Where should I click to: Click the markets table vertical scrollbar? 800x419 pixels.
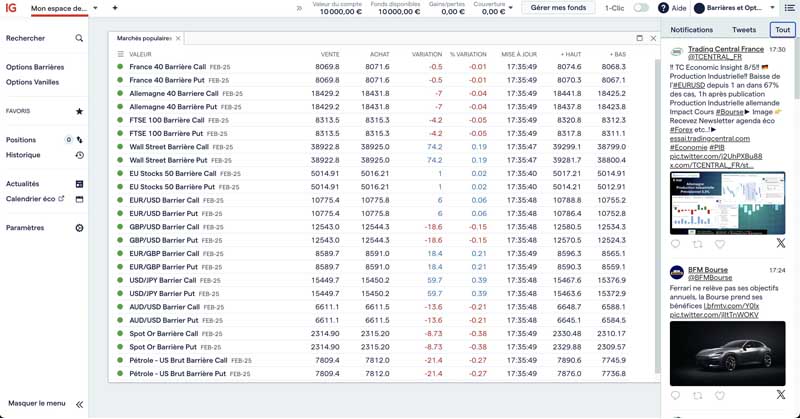[657, 216]
